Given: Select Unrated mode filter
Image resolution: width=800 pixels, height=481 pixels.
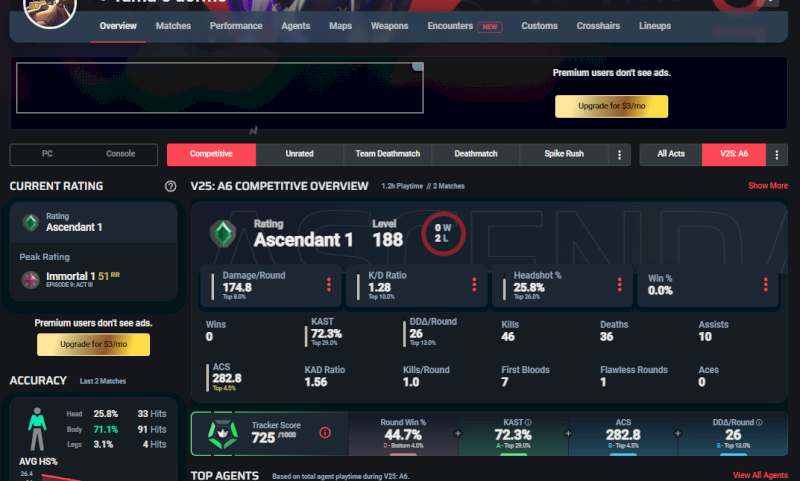Looking at the screenshot, I should (x=299, y=154).
